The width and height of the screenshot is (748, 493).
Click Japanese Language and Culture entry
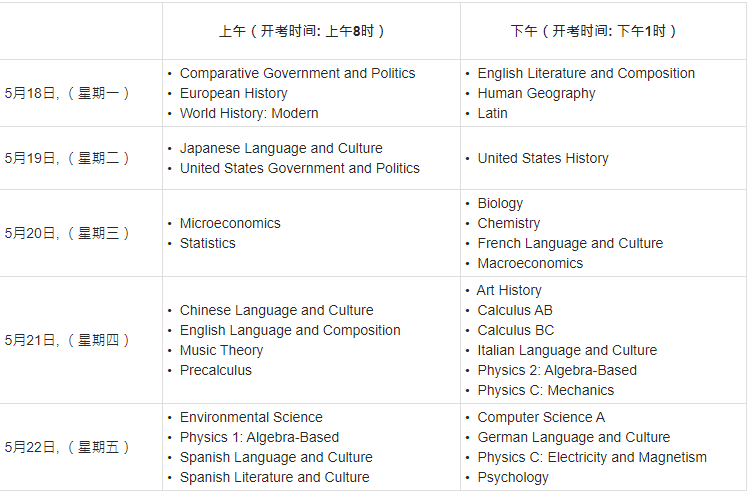(x=281, y=148)
